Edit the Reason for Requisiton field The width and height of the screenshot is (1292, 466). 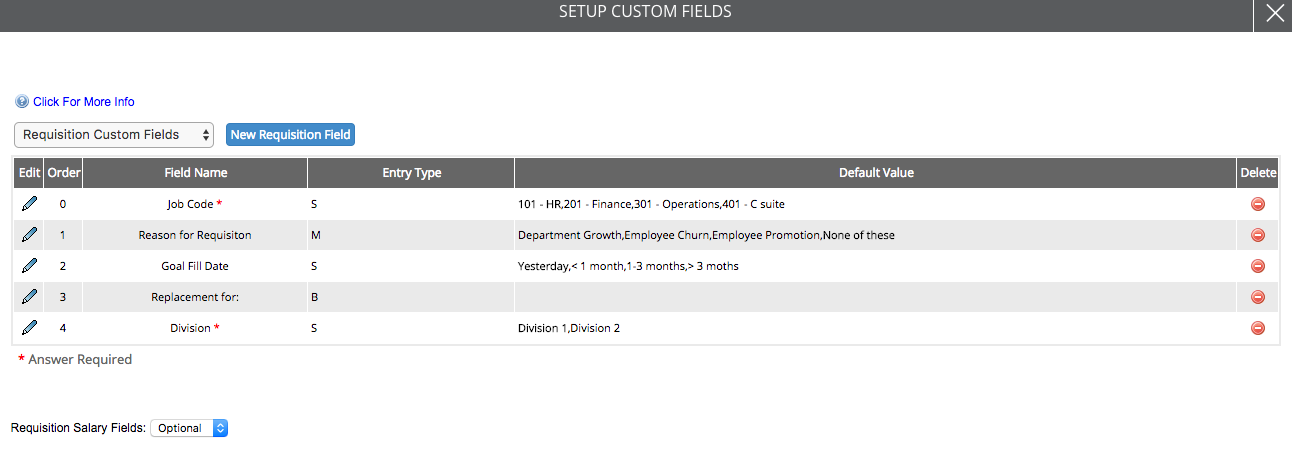[x=29, y=235]
